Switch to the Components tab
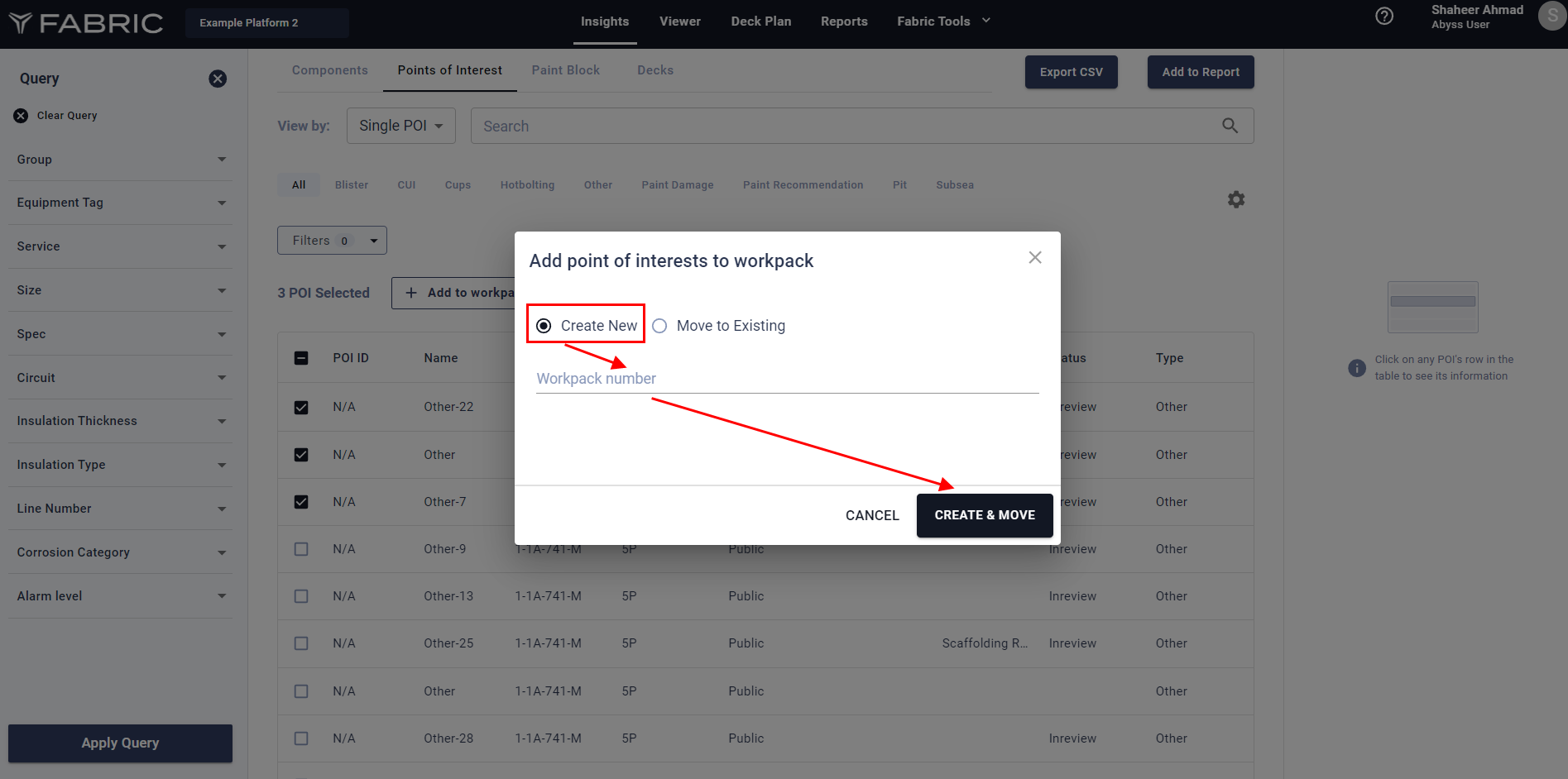Viewport: 1568px width, 779px height. [329, 70]
